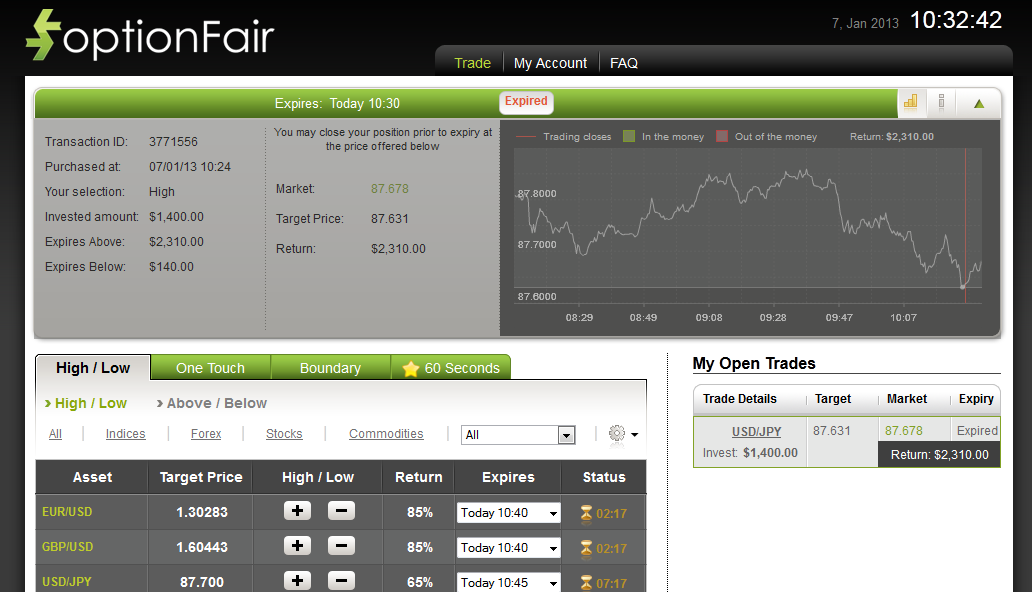Open the GBP/USD expiry time dropdown
The width and height of the screenshot is (1032, 592).
508,548
